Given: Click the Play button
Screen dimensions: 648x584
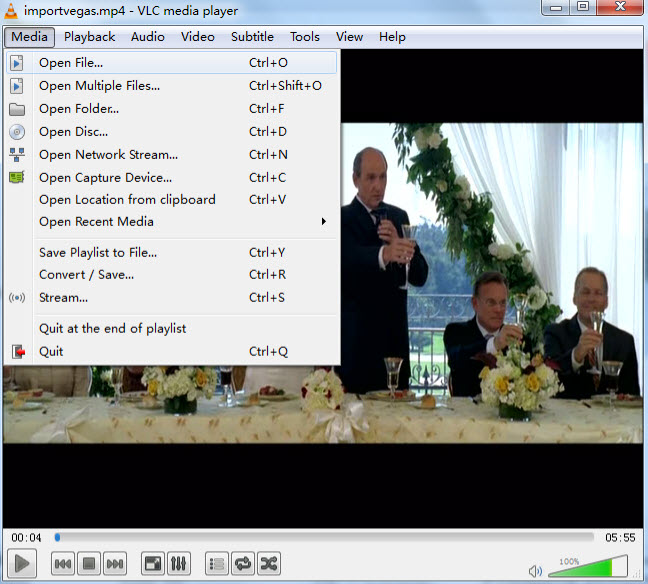Looking at the screenshot, I should pyautogui.click(x=21, y=563).
